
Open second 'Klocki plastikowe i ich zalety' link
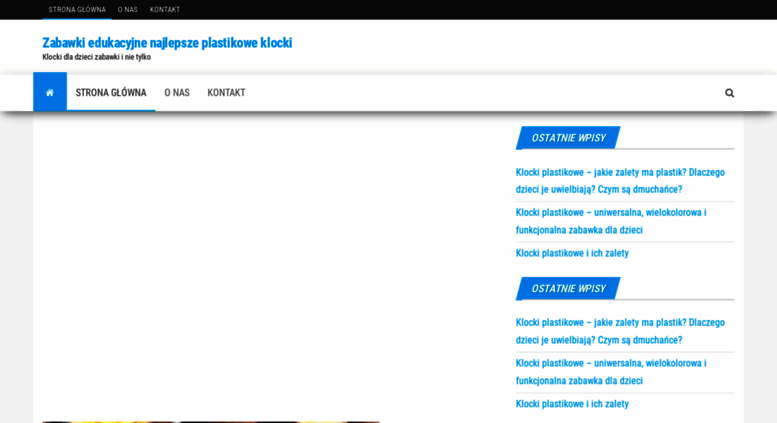tap(572, 404)
